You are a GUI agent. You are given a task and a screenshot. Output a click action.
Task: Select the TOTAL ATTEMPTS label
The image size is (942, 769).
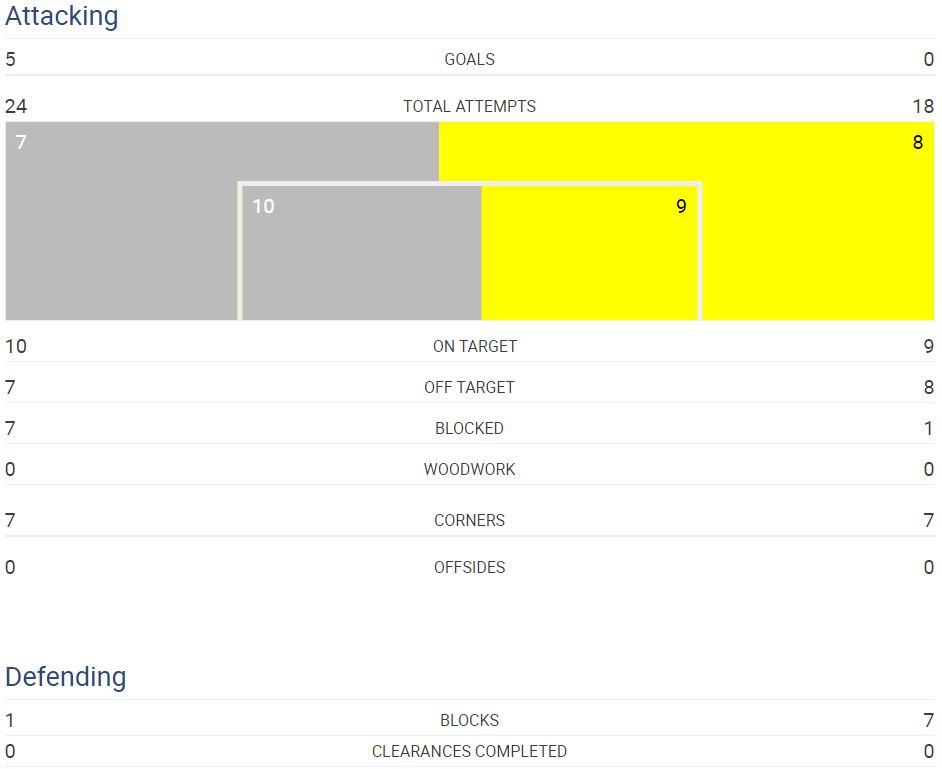[x=470, y=106]
